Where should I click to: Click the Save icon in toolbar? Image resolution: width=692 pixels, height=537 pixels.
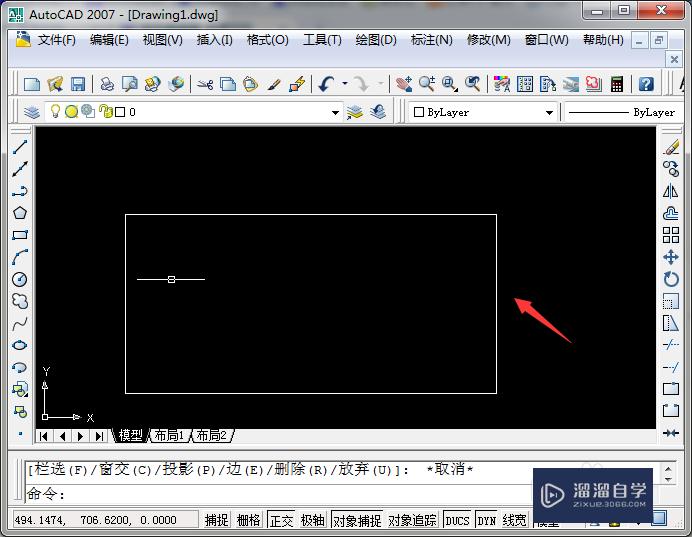pyautogui.click(x=78, y=84)
